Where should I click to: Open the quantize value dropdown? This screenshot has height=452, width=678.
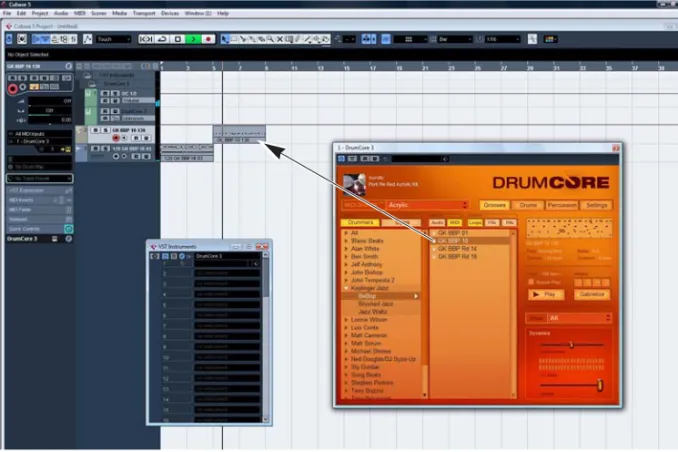503,39
